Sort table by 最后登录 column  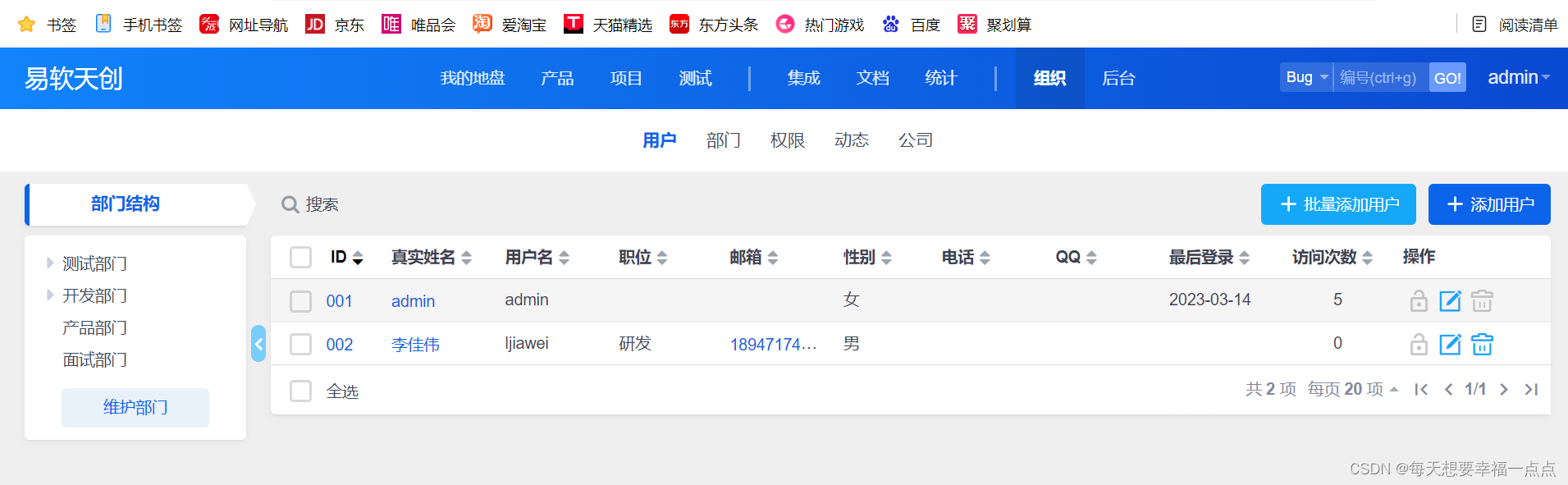(1209, 257)
